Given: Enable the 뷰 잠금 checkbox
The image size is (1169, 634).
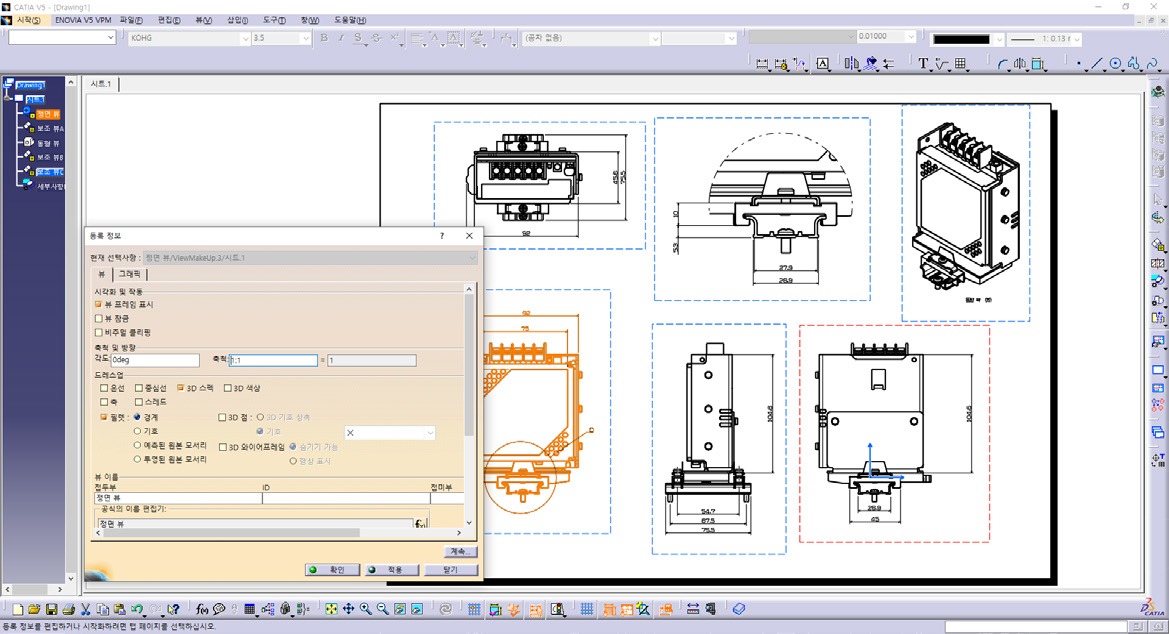Looking at the screenshot, I should click(98, 318).
